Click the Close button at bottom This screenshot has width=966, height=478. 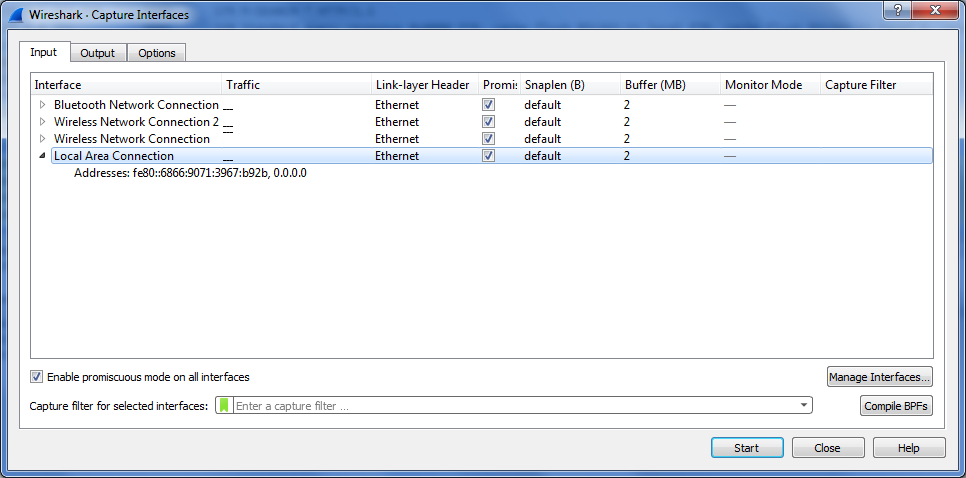(827, 448)
